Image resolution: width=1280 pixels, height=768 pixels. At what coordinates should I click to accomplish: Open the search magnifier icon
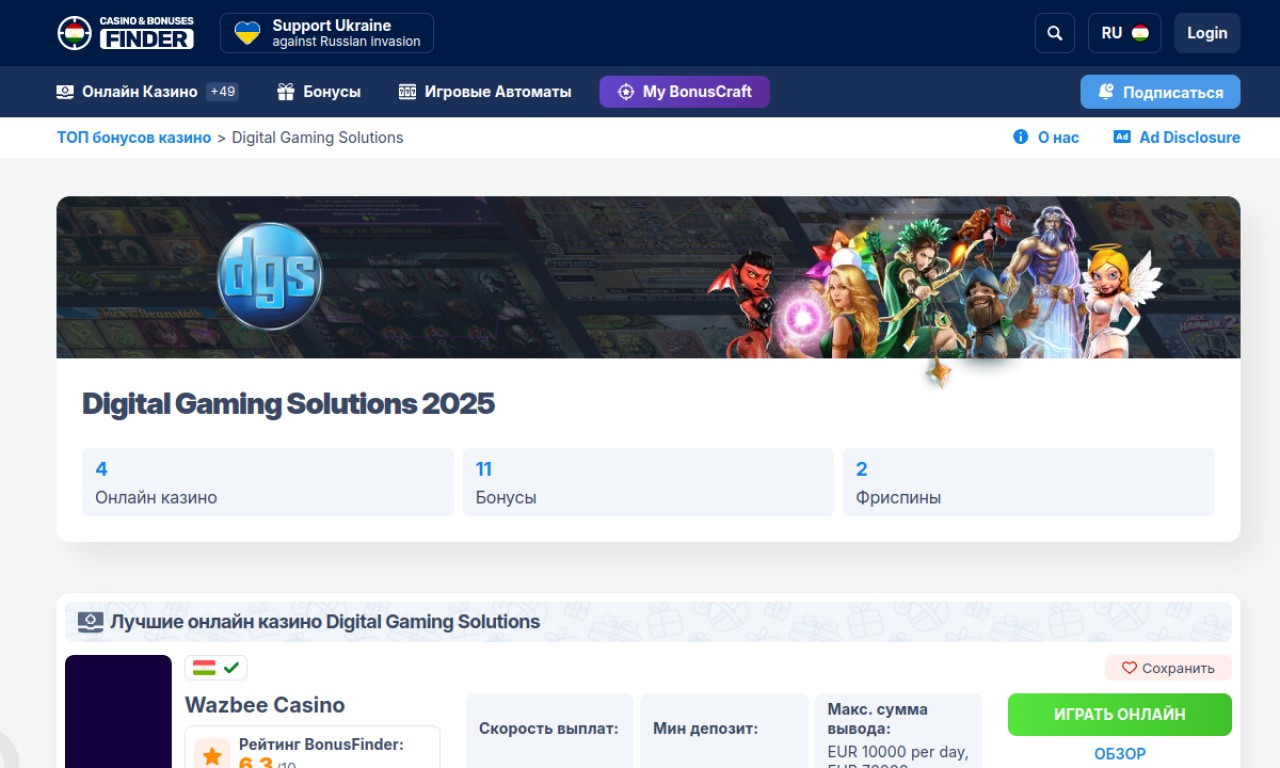coord(1054,33)
